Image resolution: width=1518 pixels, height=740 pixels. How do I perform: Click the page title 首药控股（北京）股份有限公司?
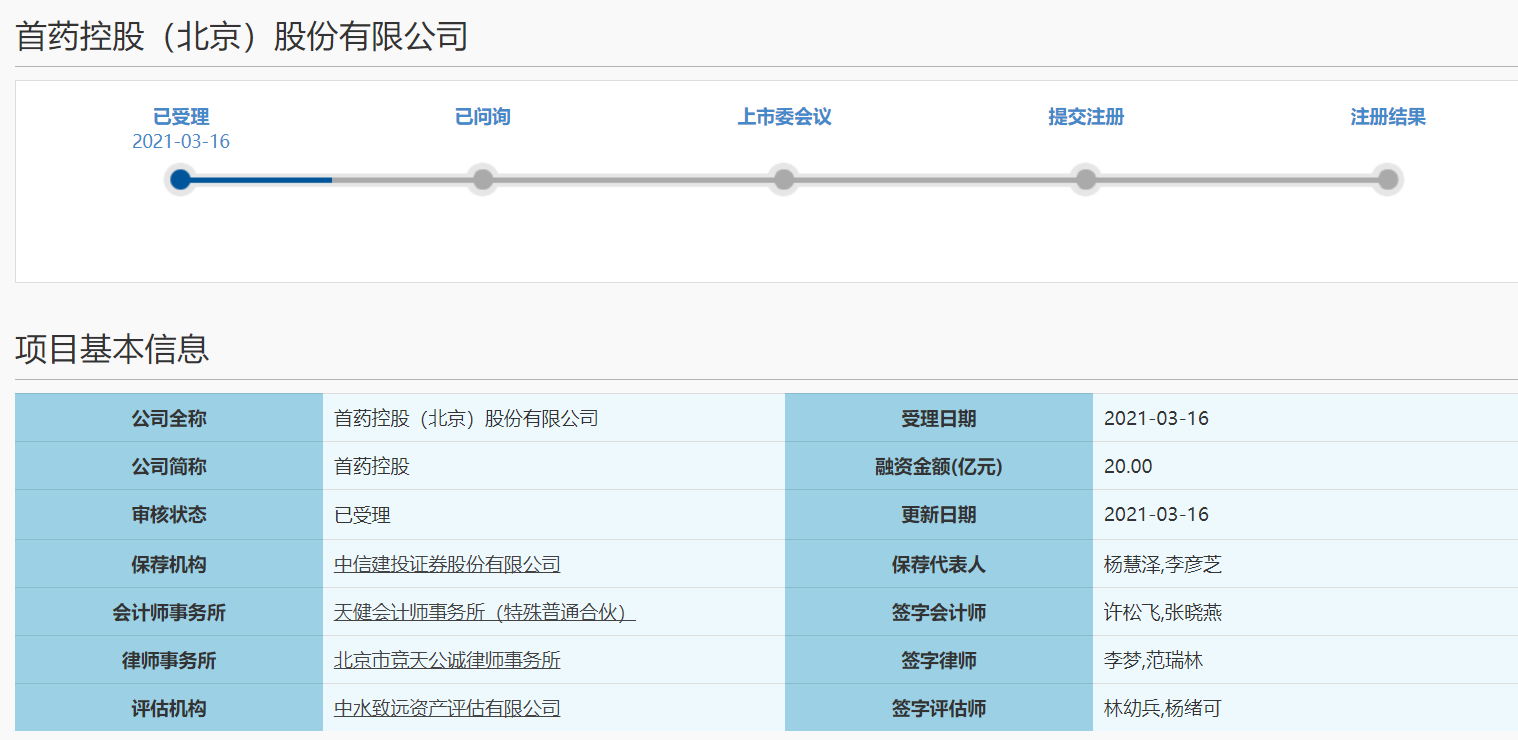click(242, 37)
